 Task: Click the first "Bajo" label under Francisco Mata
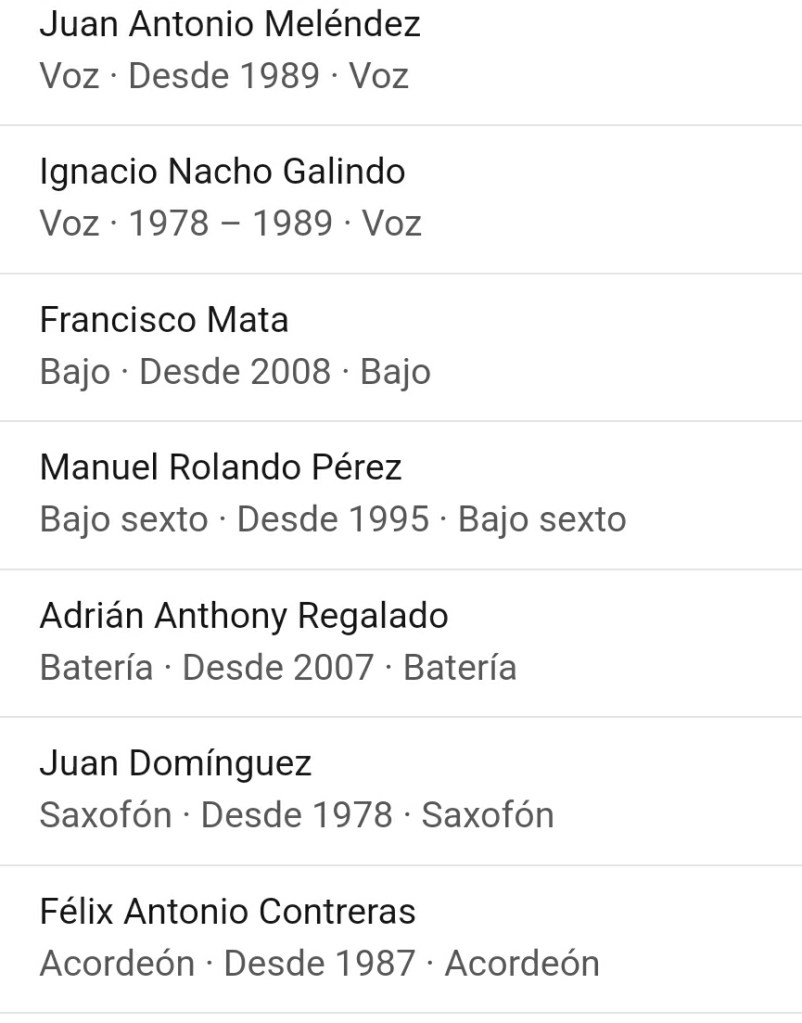(x=75, y=372)
